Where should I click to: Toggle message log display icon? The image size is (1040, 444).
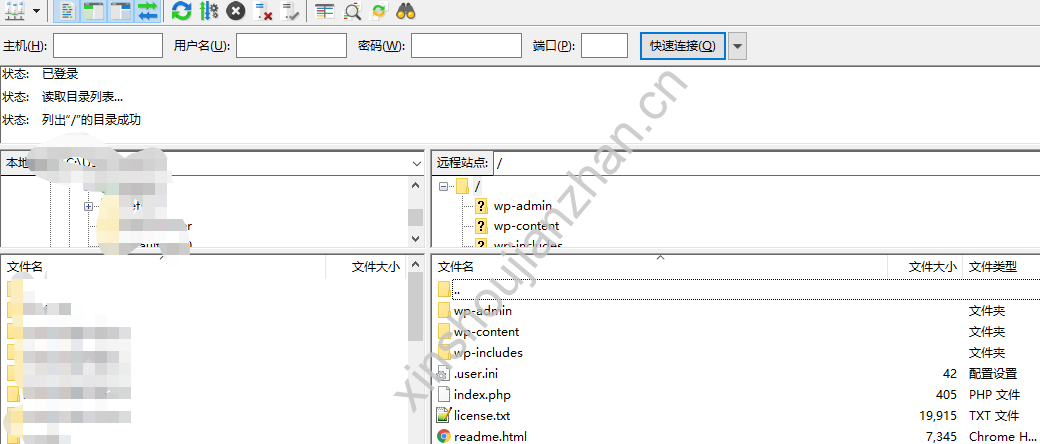(66, 11)
